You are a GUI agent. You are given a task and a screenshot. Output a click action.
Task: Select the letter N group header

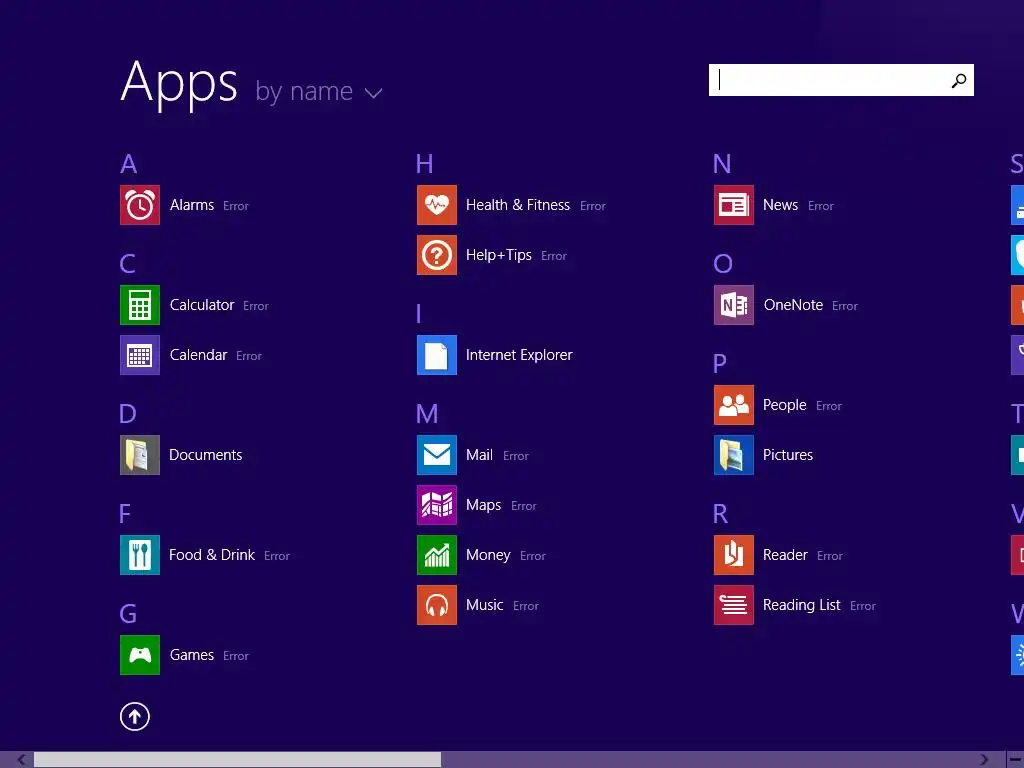click(722, 164)
